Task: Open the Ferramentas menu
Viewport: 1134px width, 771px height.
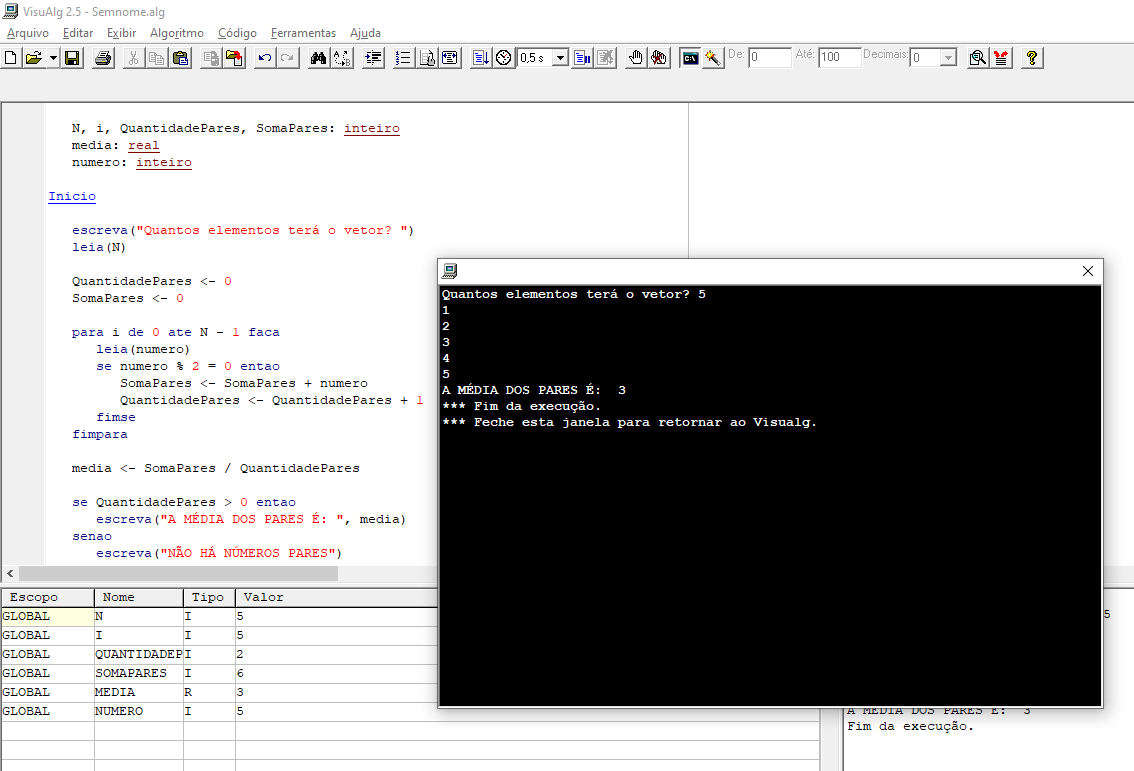Action: [303, 33]
